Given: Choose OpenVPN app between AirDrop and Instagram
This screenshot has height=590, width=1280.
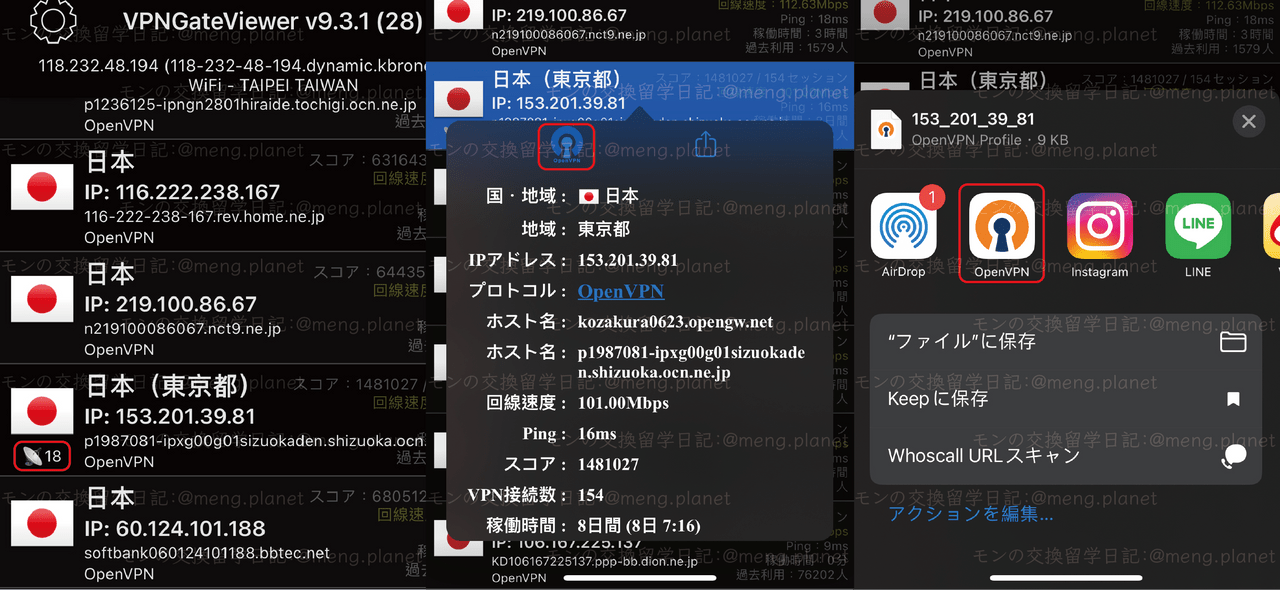Looking at the screenshot, I should click(1002, 233).
